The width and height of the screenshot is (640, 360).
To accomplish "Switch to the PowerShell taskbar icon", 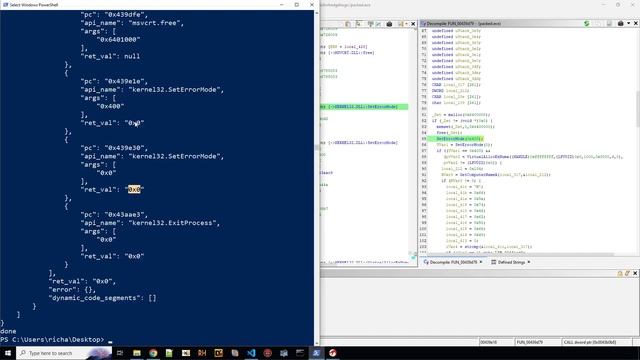I will tap(316, 353).
